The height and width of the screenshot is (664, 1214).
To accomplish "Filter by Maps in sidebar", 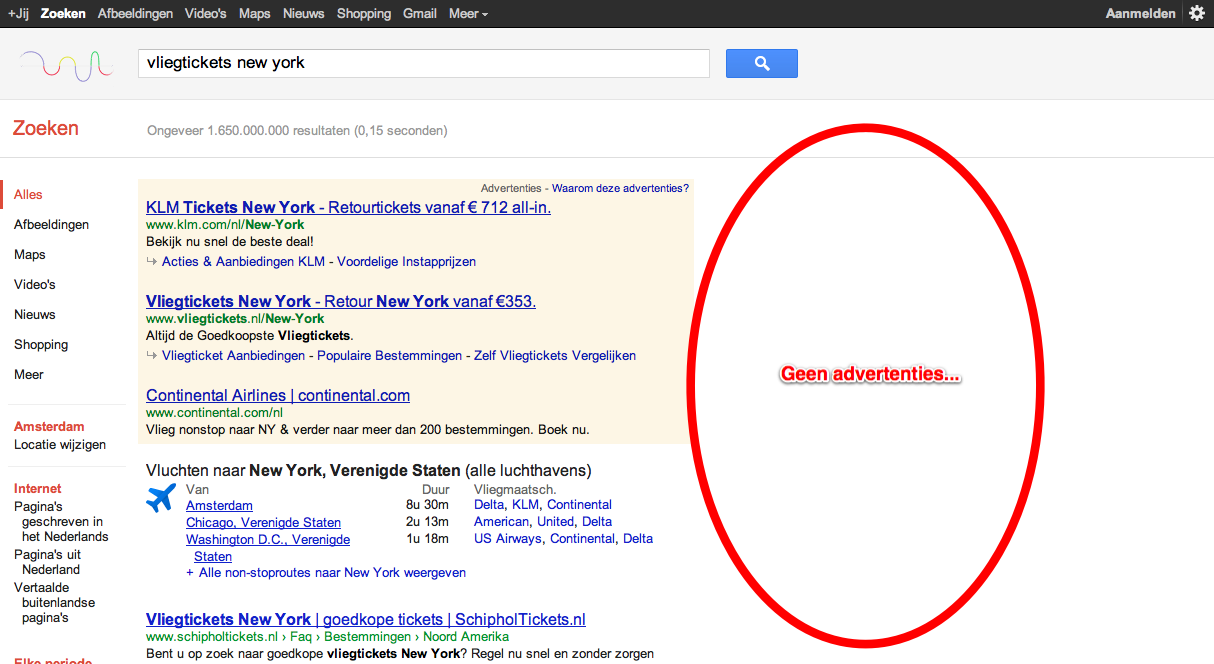I will (x=30, y=255).
